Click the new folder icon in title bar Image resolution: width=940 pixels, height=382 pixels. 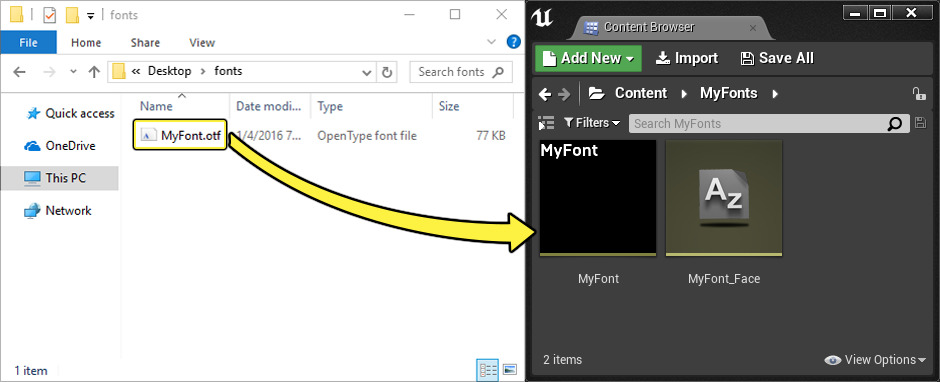click(73, 15)
